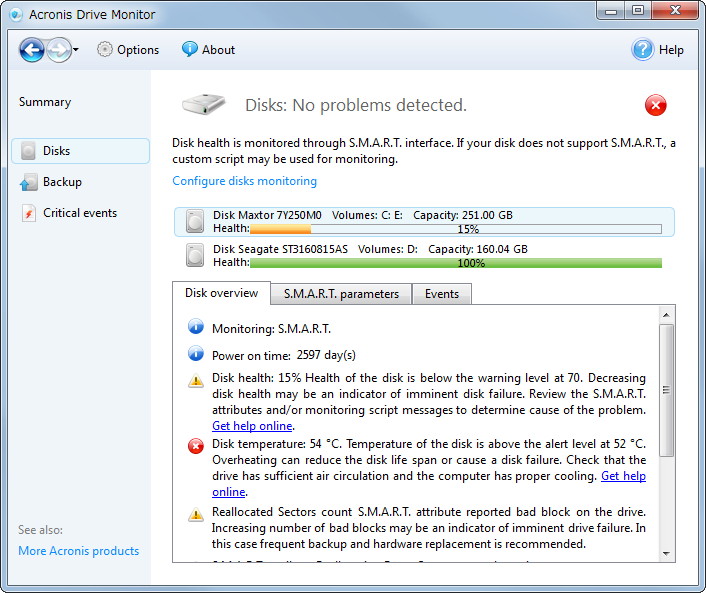Open the Help text label

pyautogui.click(x=671, y=50)
